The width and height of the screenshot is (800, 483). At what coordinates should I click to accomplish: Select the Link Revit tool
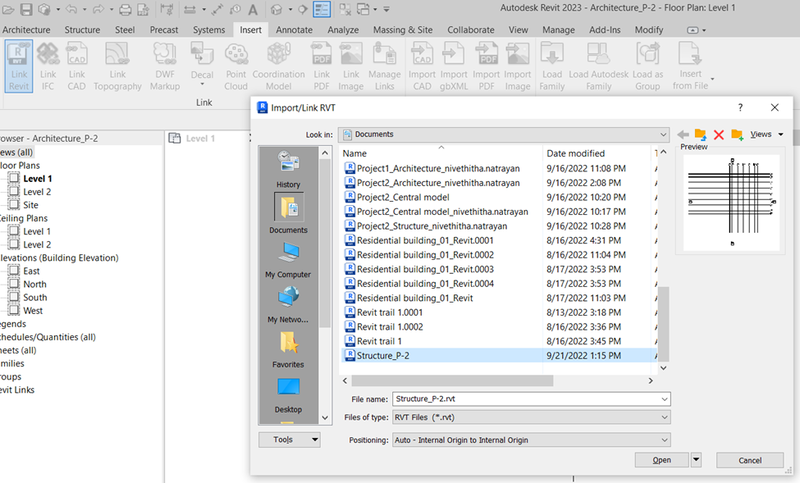[19, 66]
